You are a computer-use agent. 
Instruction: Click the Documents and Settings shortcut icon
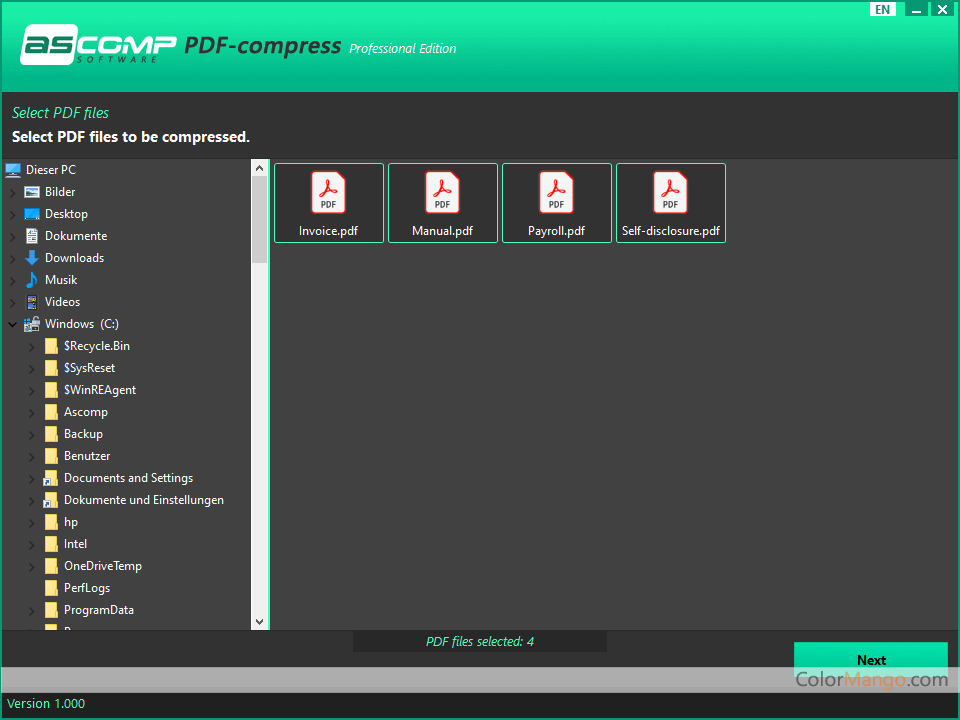[x=51, y=479]
